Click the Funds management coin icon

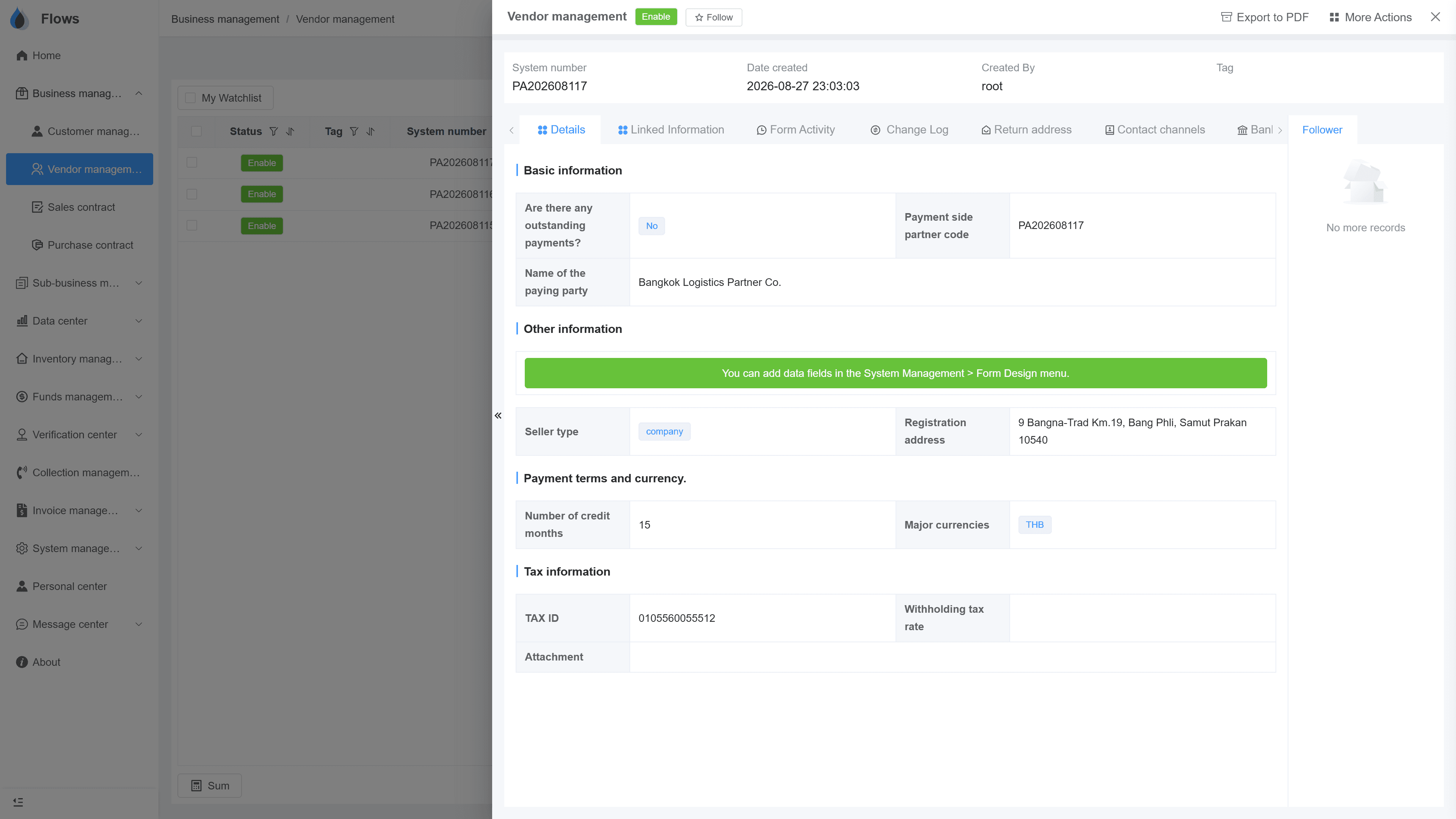tap(22, 396)
